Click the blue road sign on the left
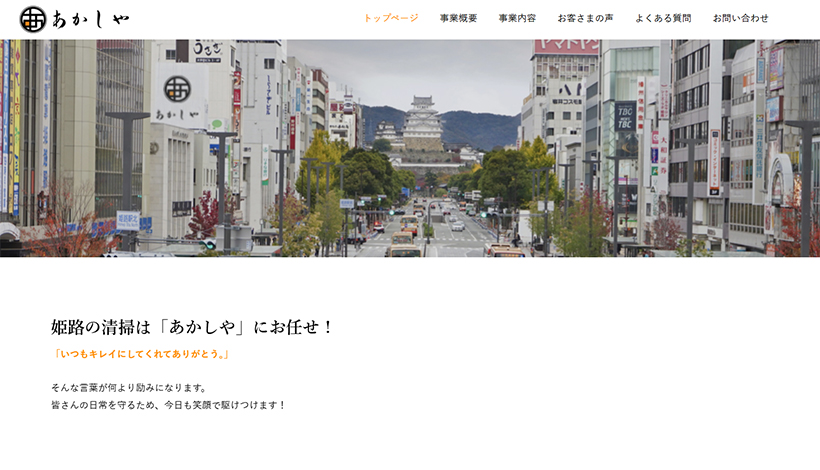 click(x=127, y=220)
